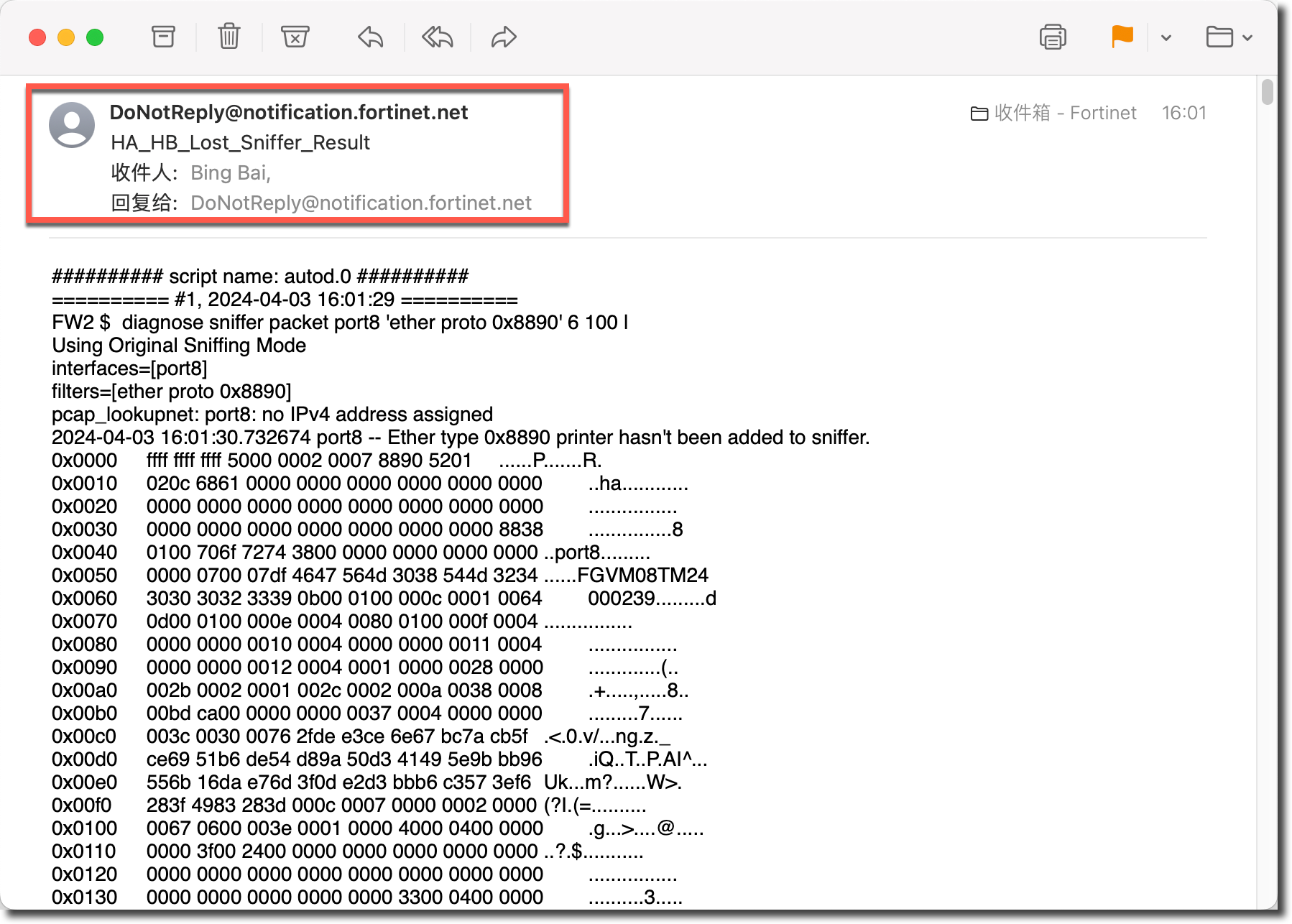
Task: Click the Reply All double-arrow icon
Action: click(437, 37)
